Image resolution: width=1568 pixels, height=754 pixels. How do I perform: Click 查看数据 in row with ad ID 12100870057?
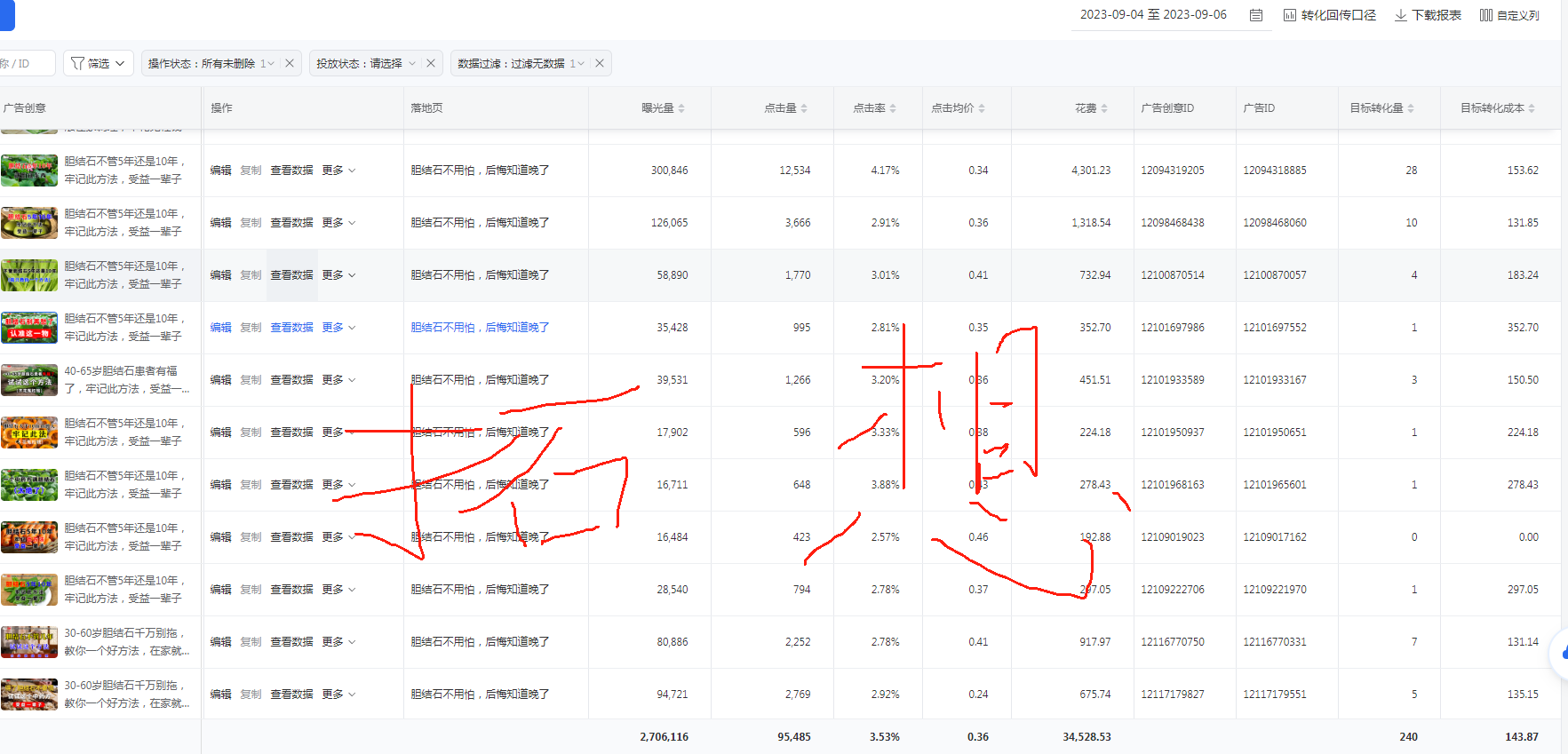pos(291,275)
